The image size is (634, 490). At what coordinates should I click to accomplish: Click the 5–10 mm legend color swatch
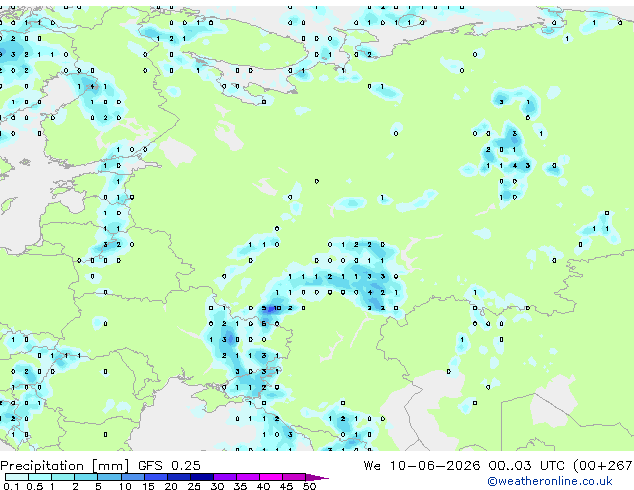click(x=109, y=477)
